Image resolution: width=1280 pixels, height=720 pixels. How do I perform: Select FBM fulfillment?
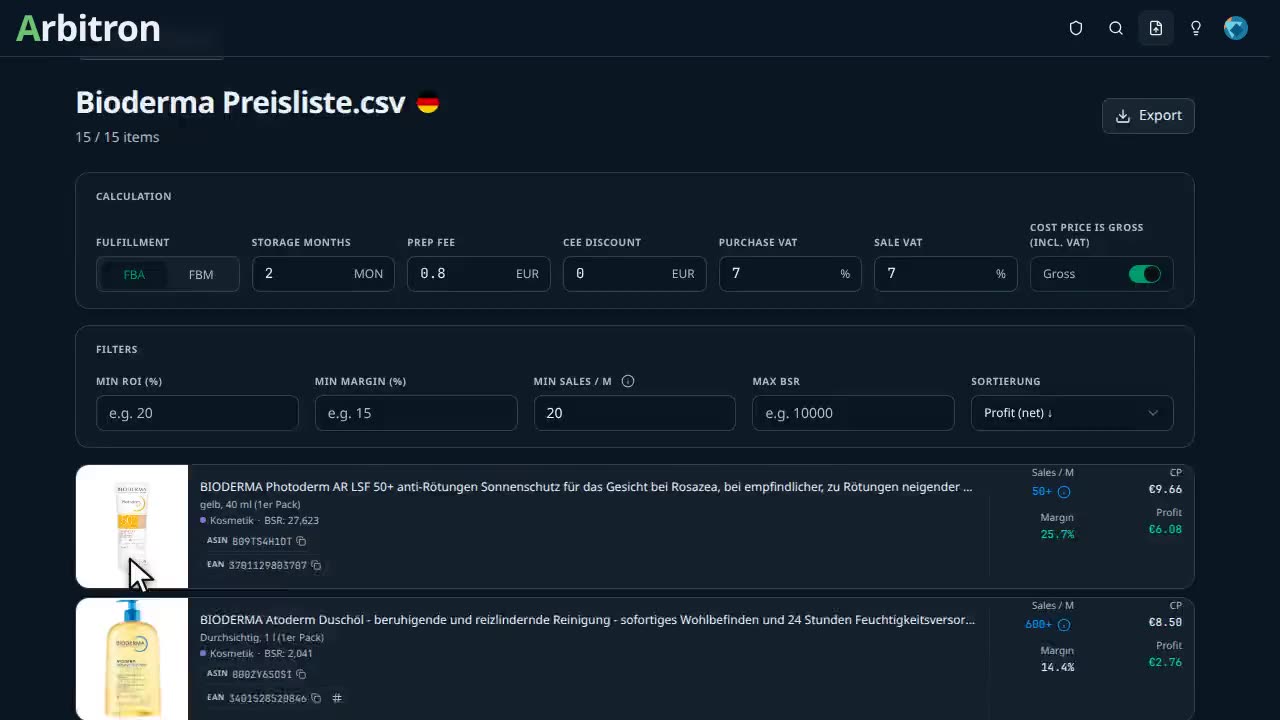coord(201,274)
